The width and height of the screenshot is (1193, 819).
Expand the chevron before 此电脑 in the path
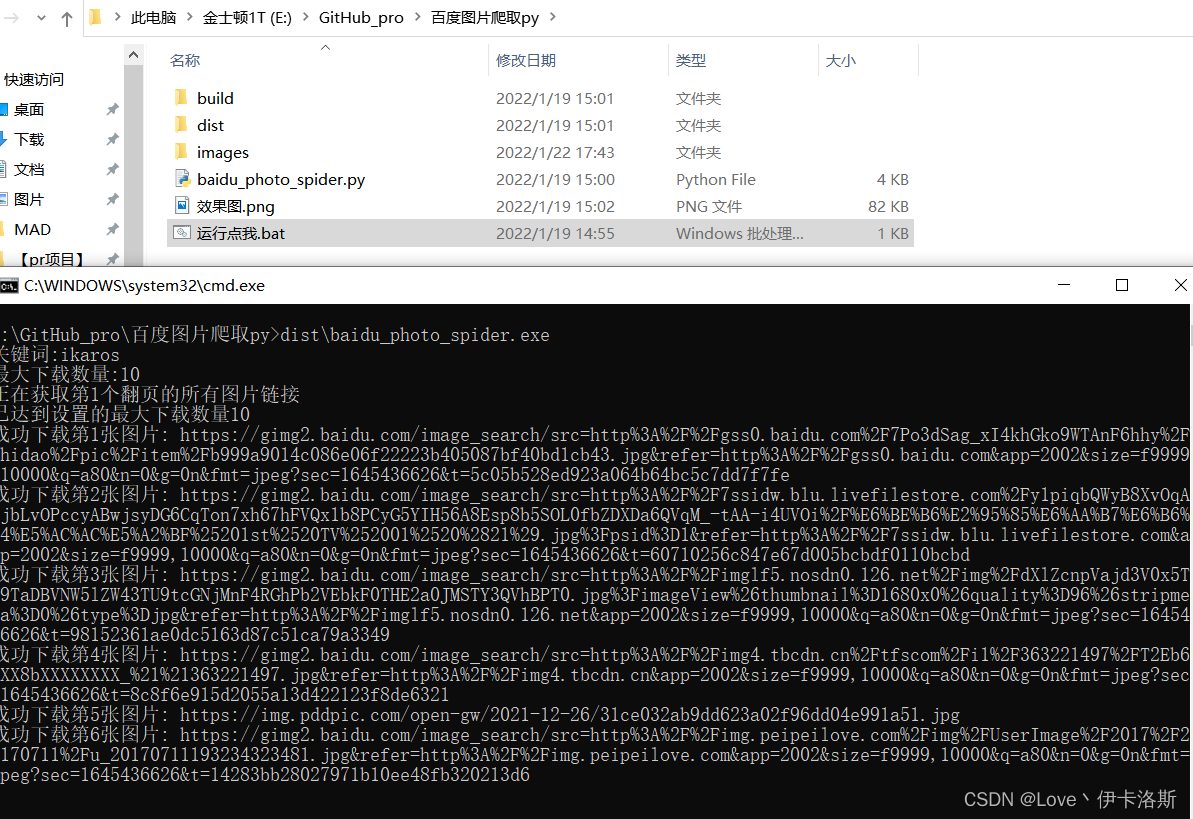pyautogui.click(x=117, y=17)
